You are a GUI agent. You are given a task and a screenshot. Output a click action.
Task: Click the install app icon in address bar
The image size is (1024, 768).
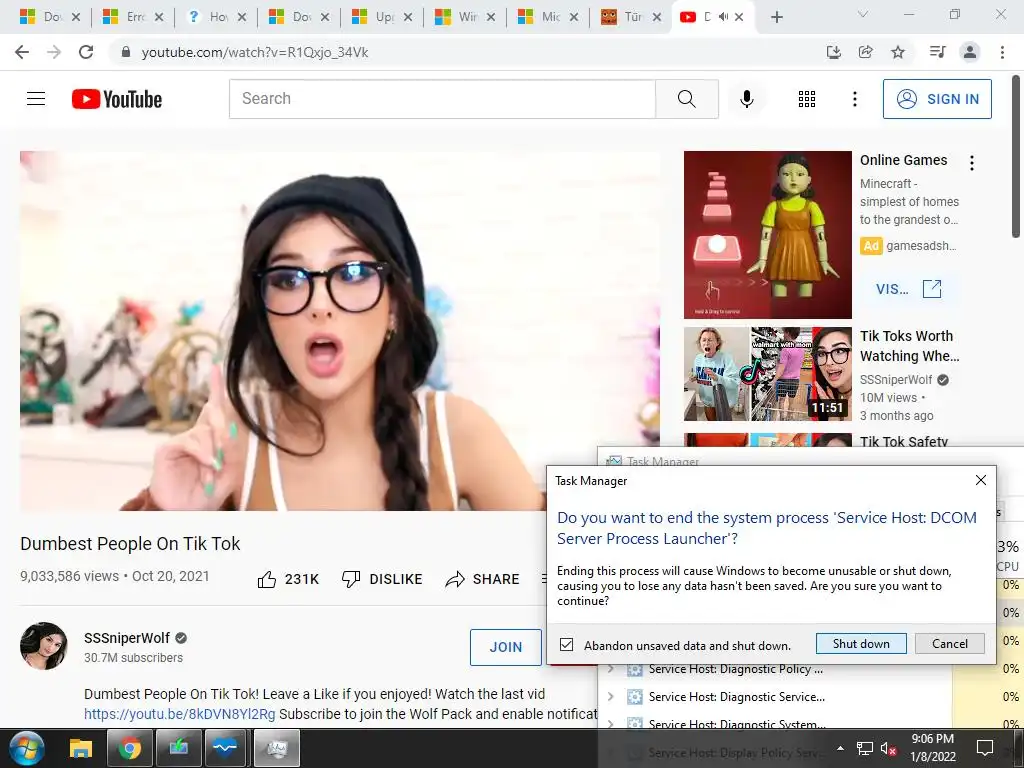pyautogui.click(x=833, y=52)
